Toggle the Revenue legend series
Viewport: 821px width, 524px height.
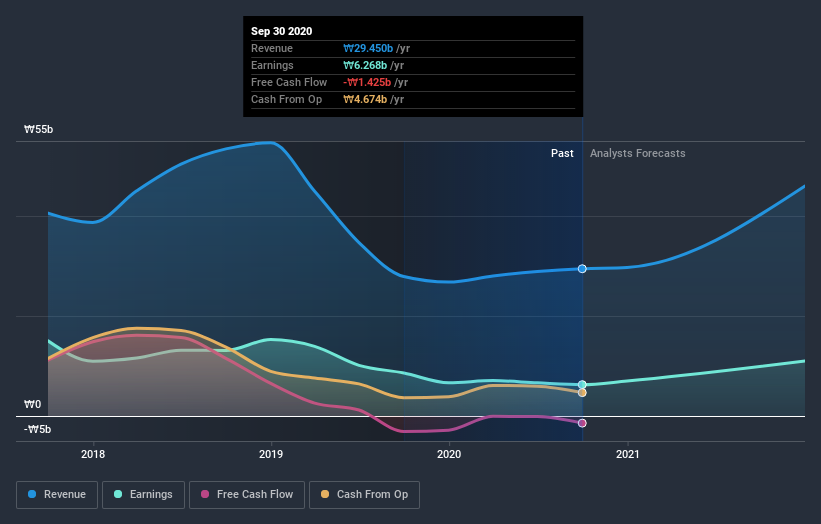click(x=57, y=495)
